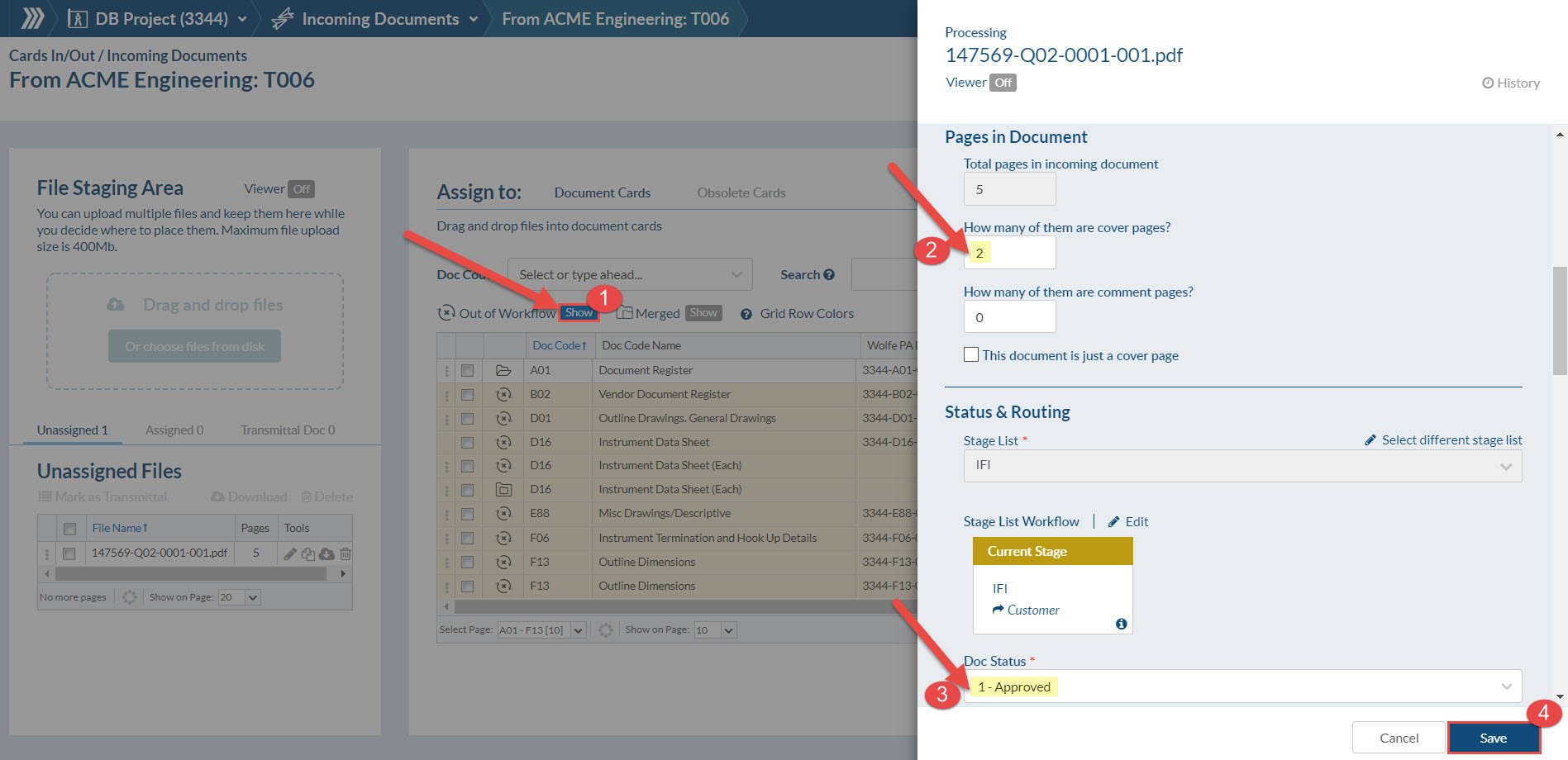Open the Doc Status dropdown
Viewport: 1568px width, 760px height.
pos(1242,686)
